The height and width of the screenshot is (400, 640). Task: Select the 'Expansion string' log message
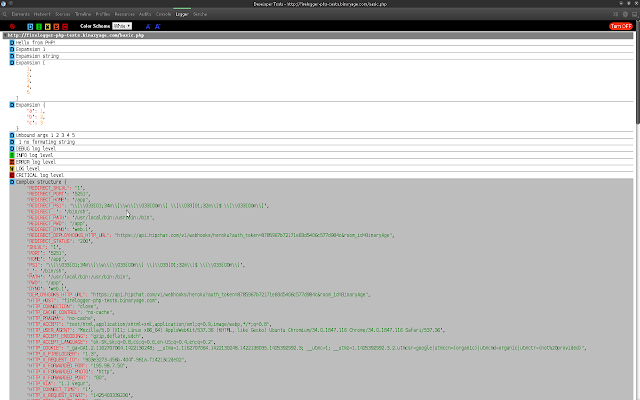[x=37, y=56]
